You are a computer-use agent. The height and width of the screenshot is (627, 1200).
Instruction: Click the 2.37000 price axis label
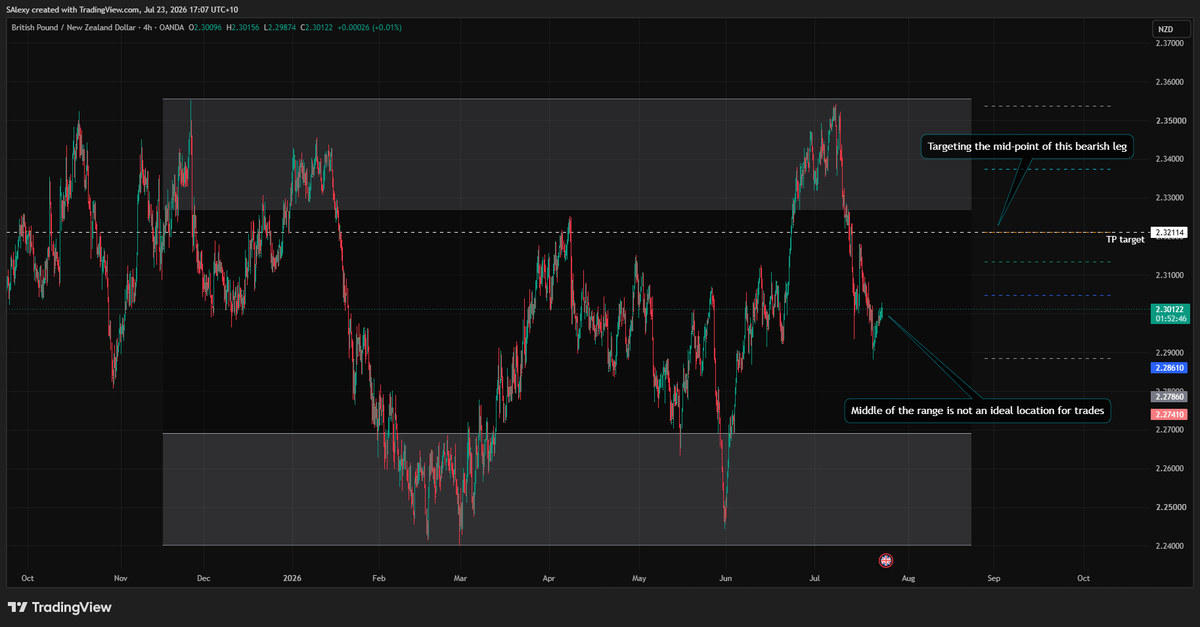click(1171, 43)
